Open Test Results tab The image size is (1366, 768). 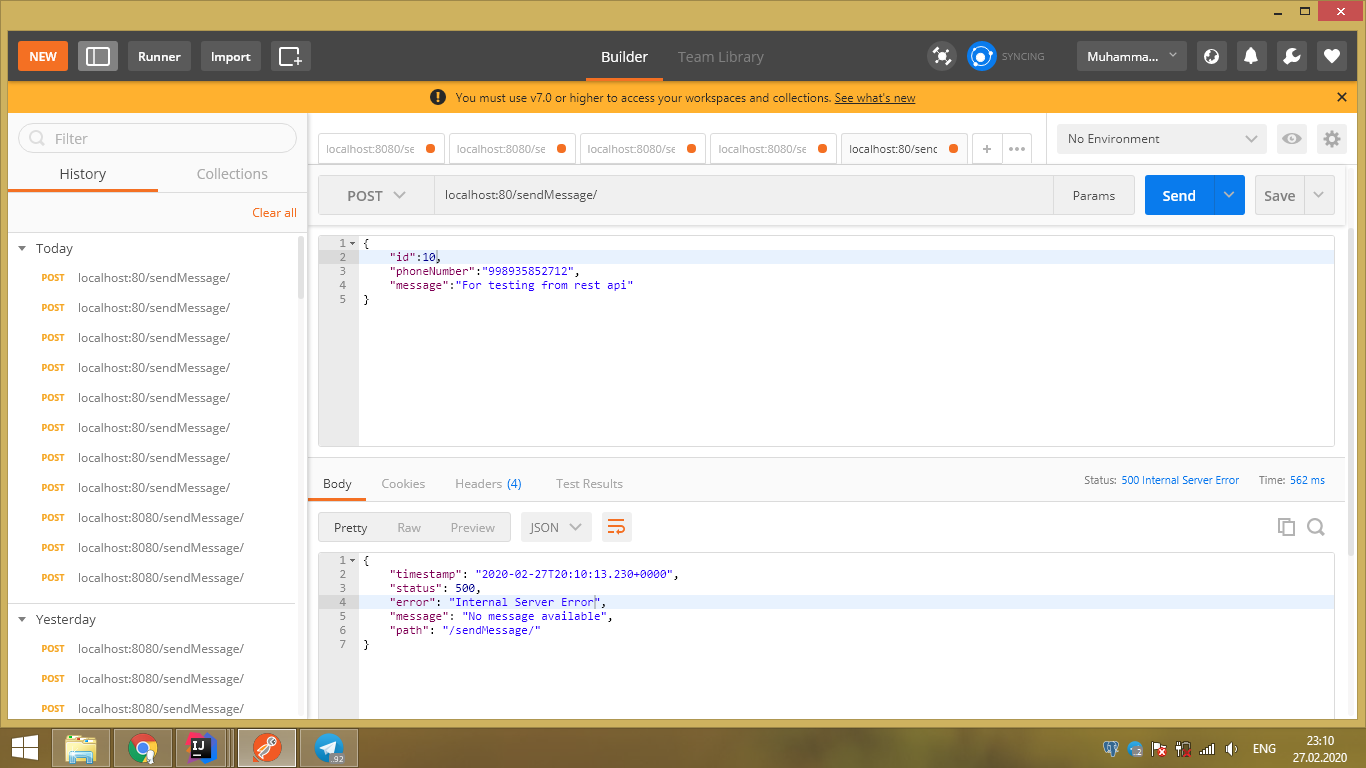point(589,483)
